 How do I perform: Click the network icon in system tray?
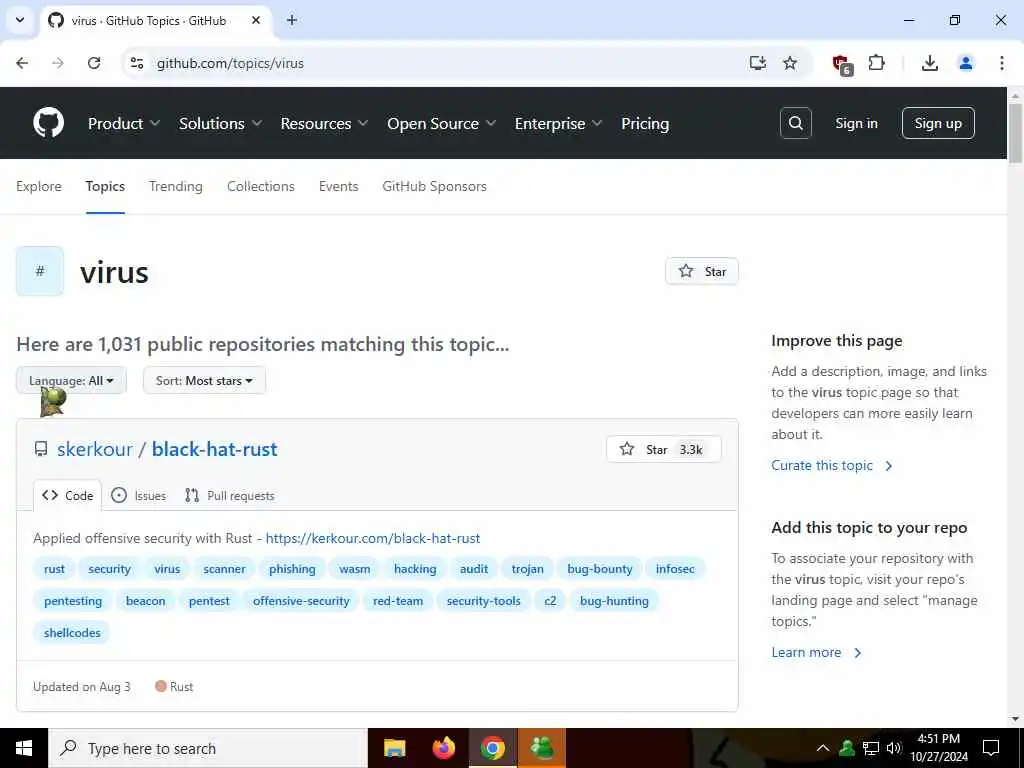(x=871, y=748)
